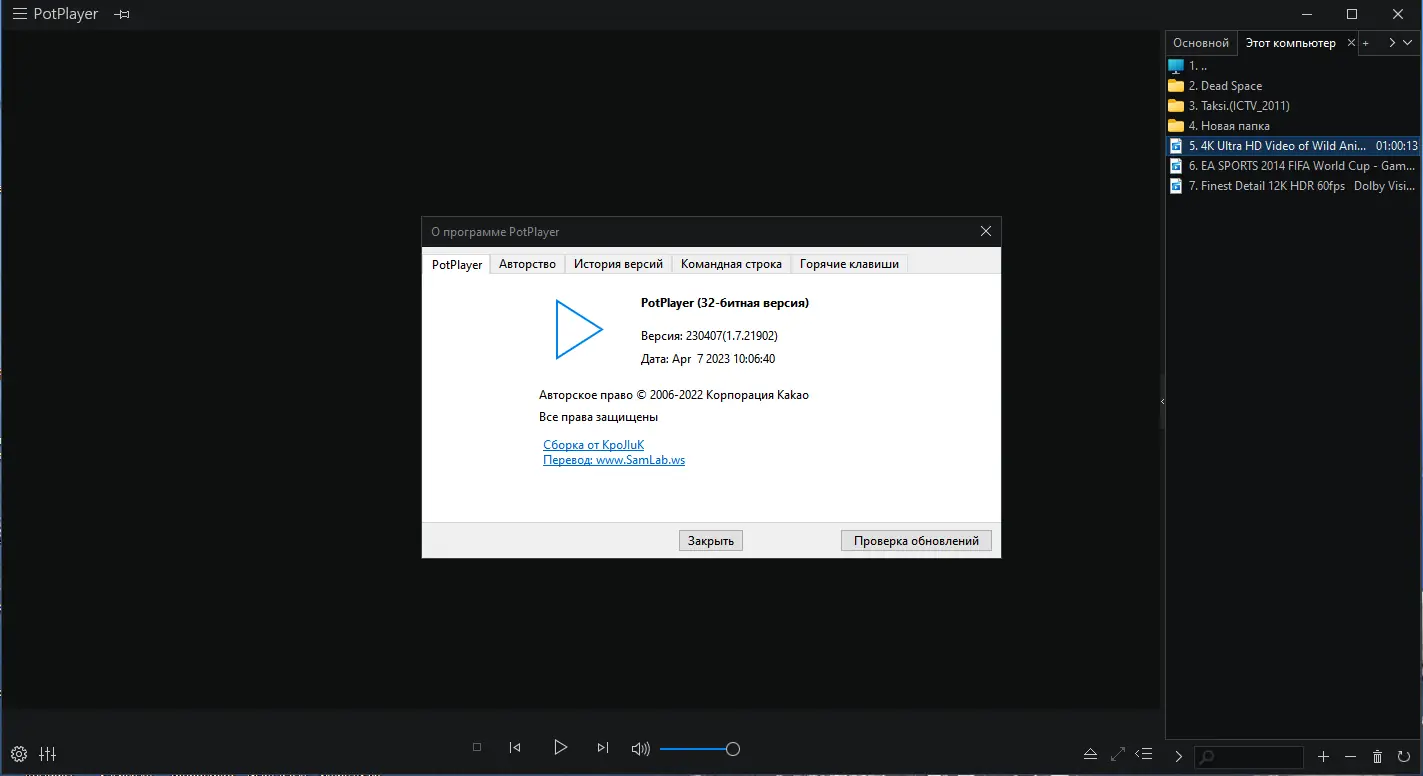Select the fullscreen diagonal-arrows icon
Image resolution: width=1423 pixels, height=776 pixels.
[1117, 754]
